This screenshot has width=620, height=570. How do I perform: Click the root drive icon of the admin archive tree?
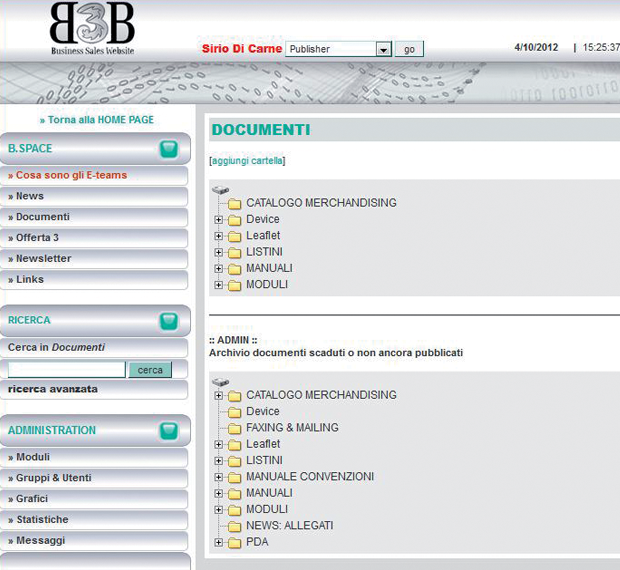coord(220,381)
